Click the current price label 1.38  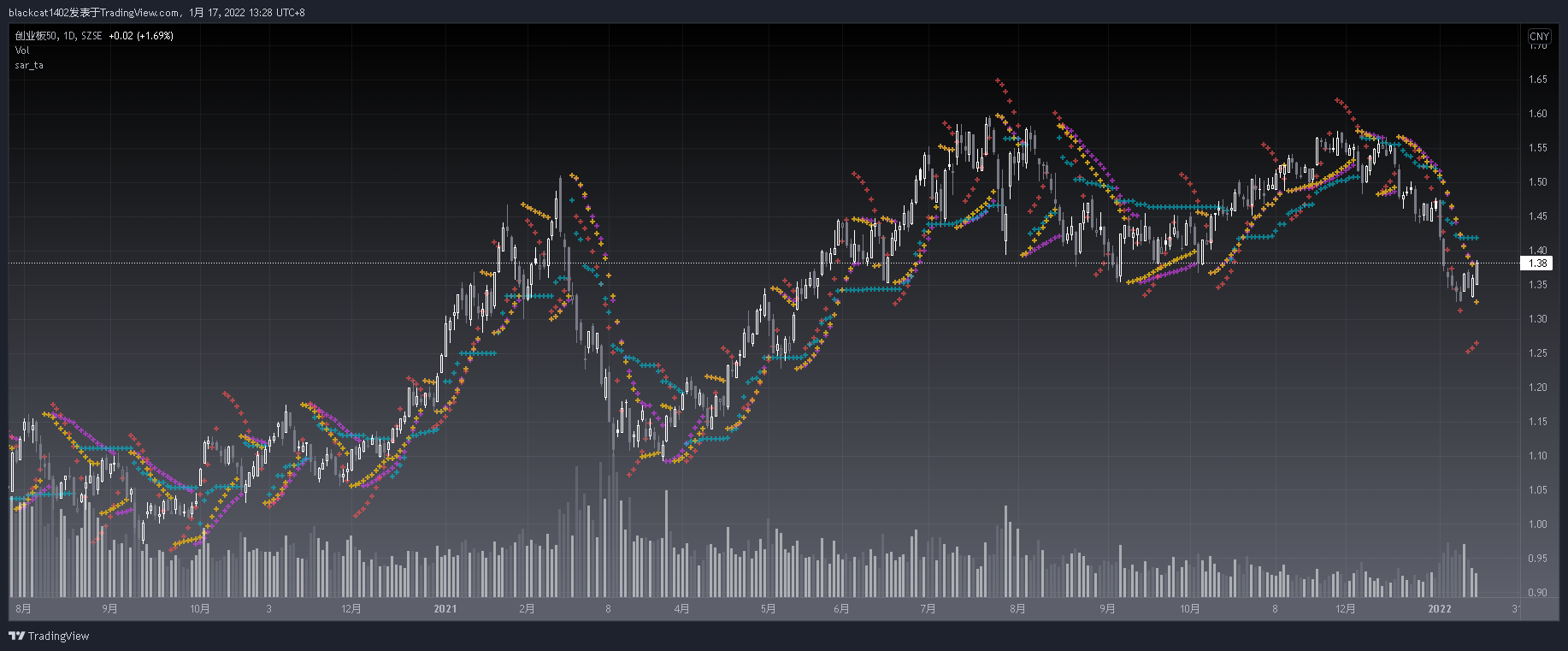(1538, 263)
